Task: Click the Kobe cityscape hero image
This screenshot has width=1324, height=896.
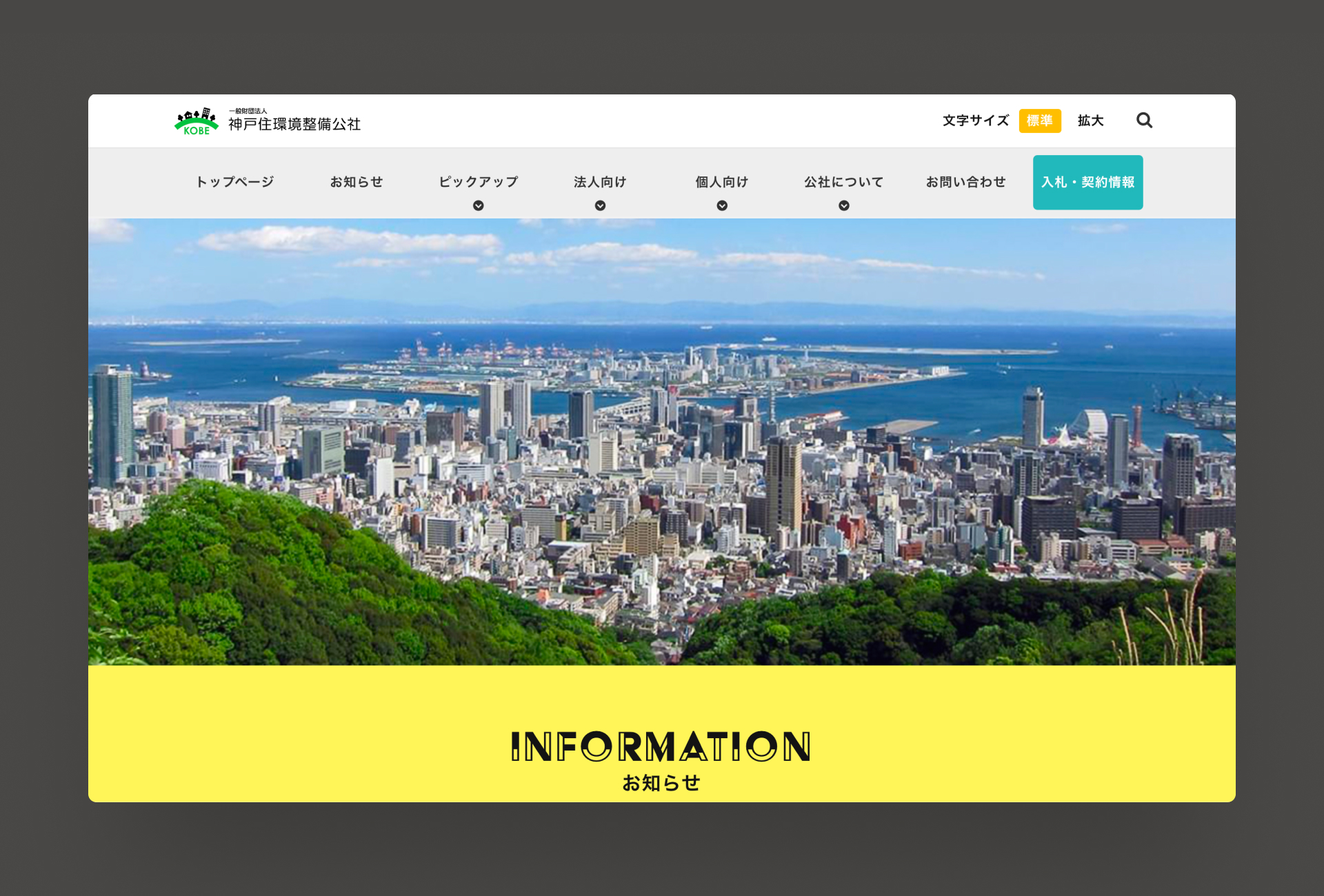Action: [x=662, y=442]
